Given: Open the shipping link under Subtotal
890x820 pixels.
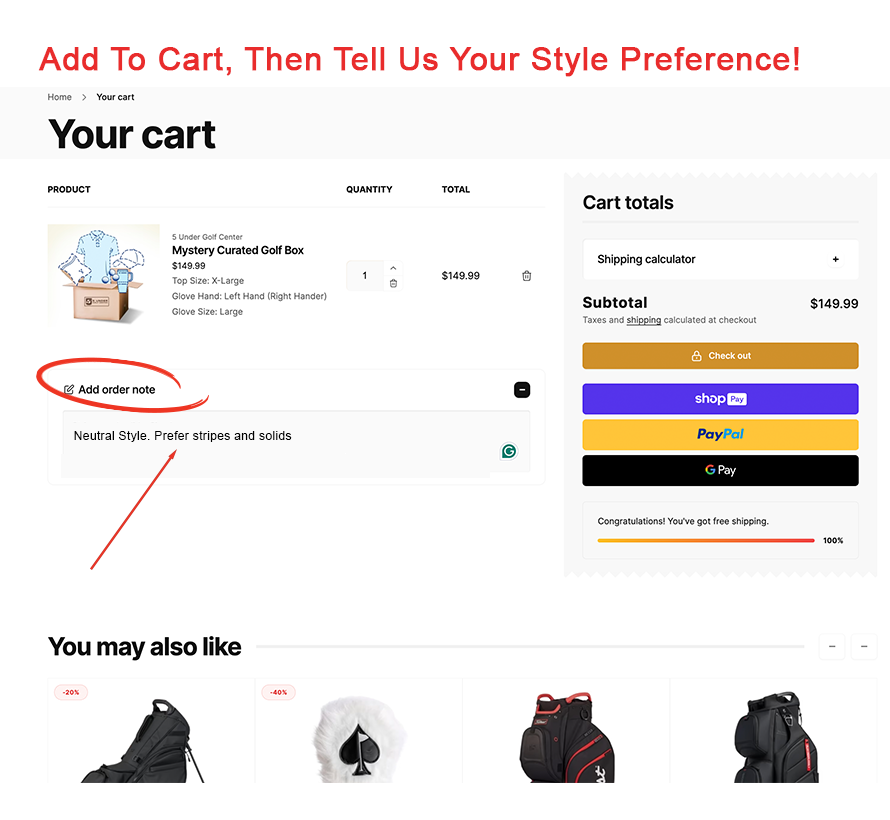Looking at the screenshot, I should [643, 320].
